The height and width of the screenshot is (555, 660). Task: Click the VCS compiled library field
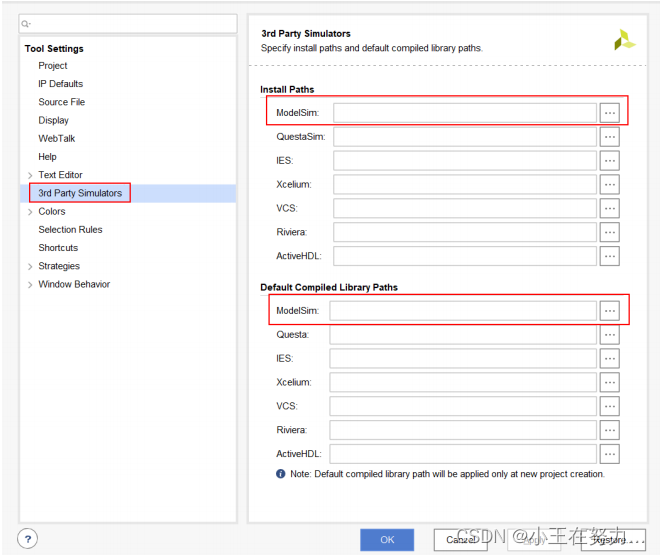point(463,406)
